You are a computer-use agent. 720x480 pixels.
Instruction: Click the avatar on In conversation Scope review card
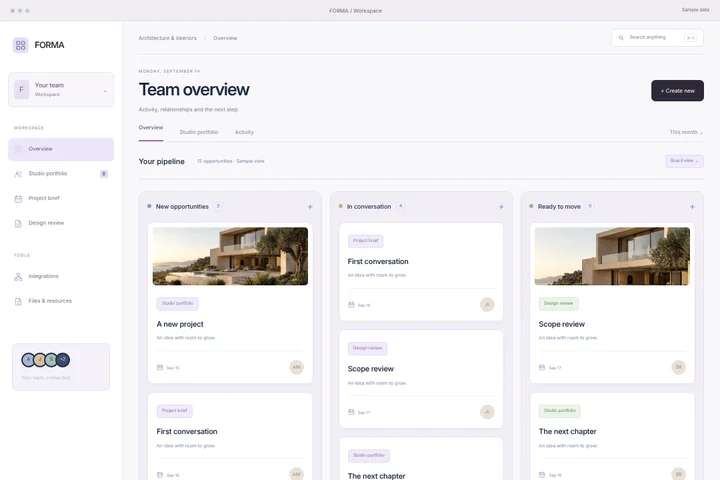(x=487, y=412)
